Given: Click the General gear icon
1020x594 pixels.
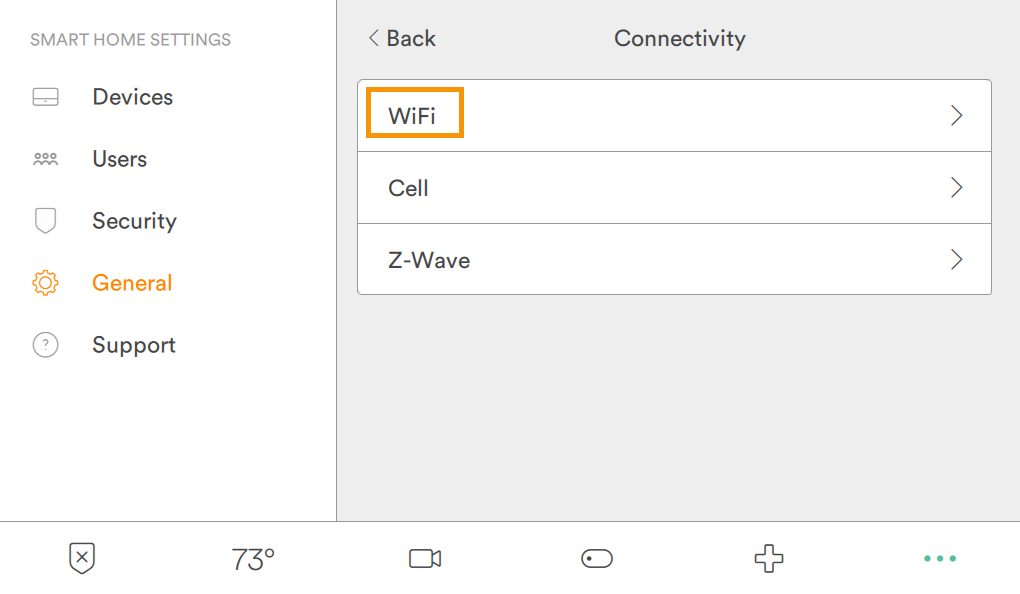Looking at the screenshot, I should coord(45,282).
